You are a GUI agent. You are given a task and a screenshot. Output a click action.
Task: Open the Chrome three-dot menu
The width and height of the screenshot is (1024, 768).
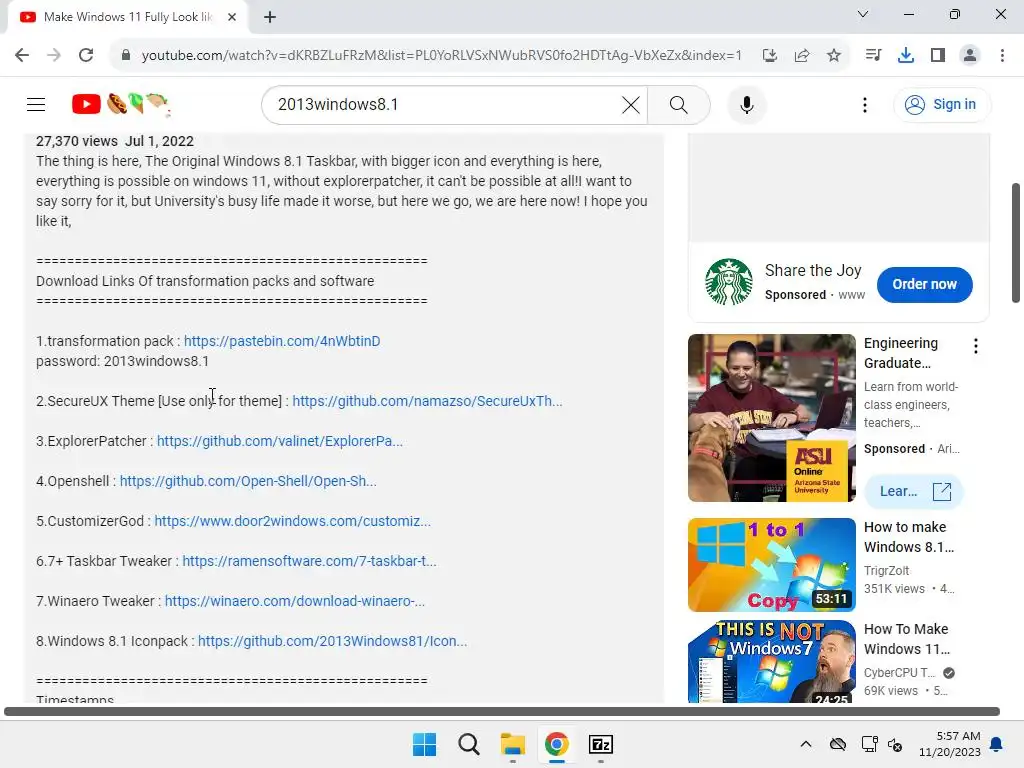[x=1002, y=55]
